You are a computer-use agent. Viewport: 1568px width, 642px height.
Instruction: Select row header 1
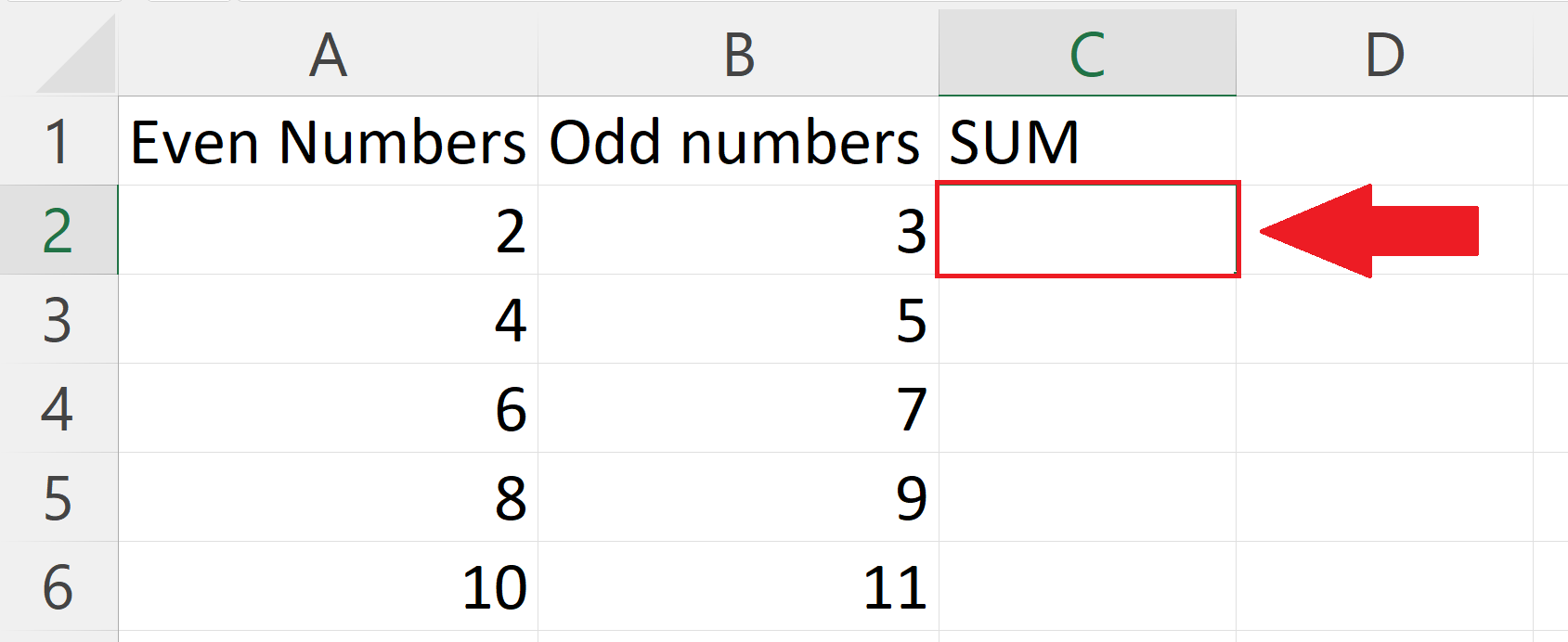pyautogui.click(x=58, y=141)
